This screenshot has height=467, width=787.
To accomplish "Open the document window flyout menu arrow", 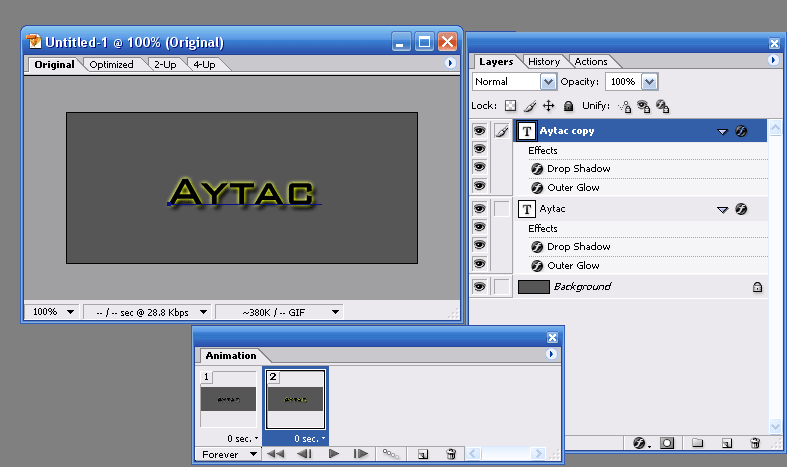I will pos(450,63).
